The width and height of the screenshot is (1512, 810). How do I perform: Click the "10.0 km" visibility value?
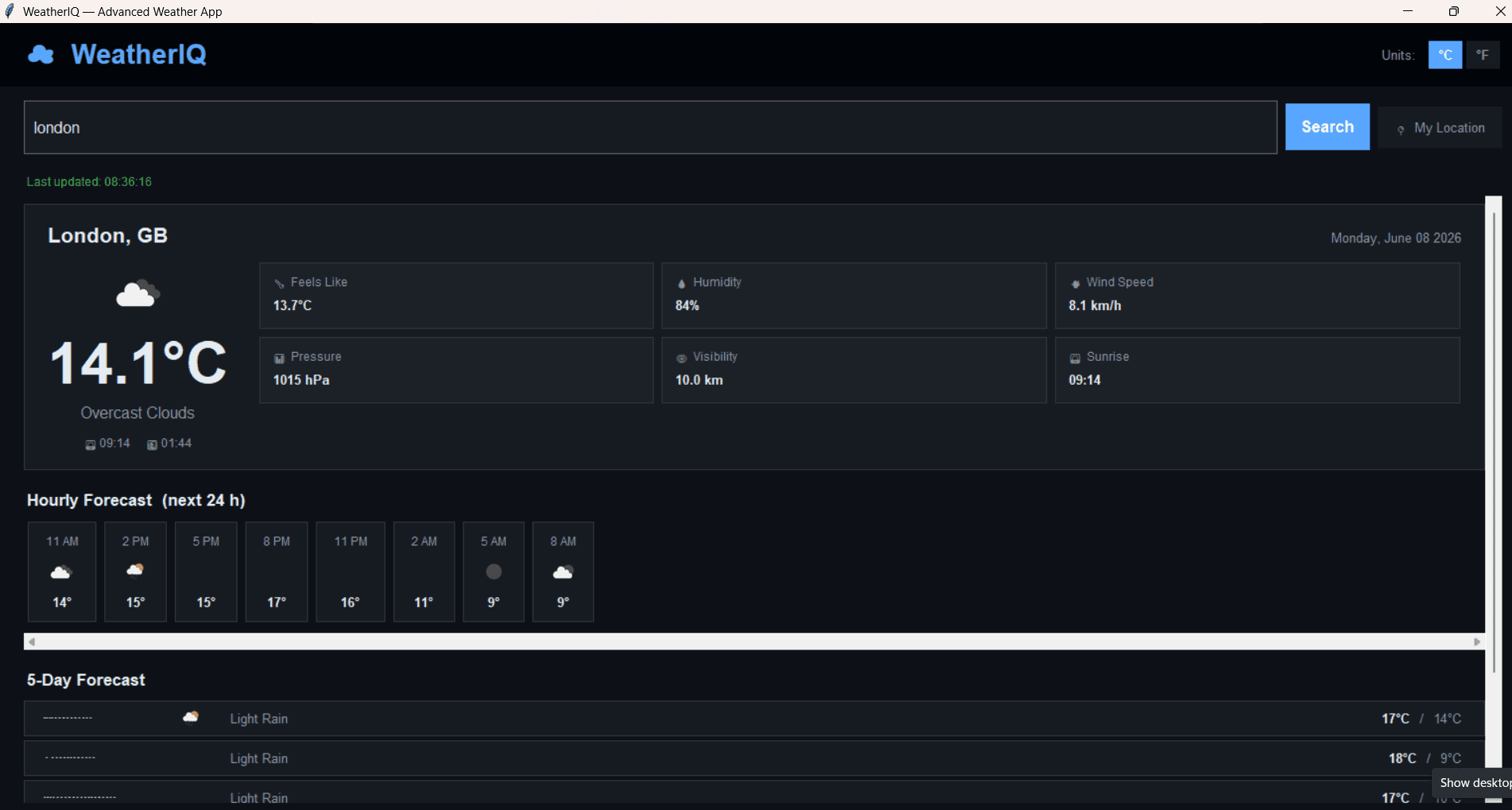[x=700, y=380]
